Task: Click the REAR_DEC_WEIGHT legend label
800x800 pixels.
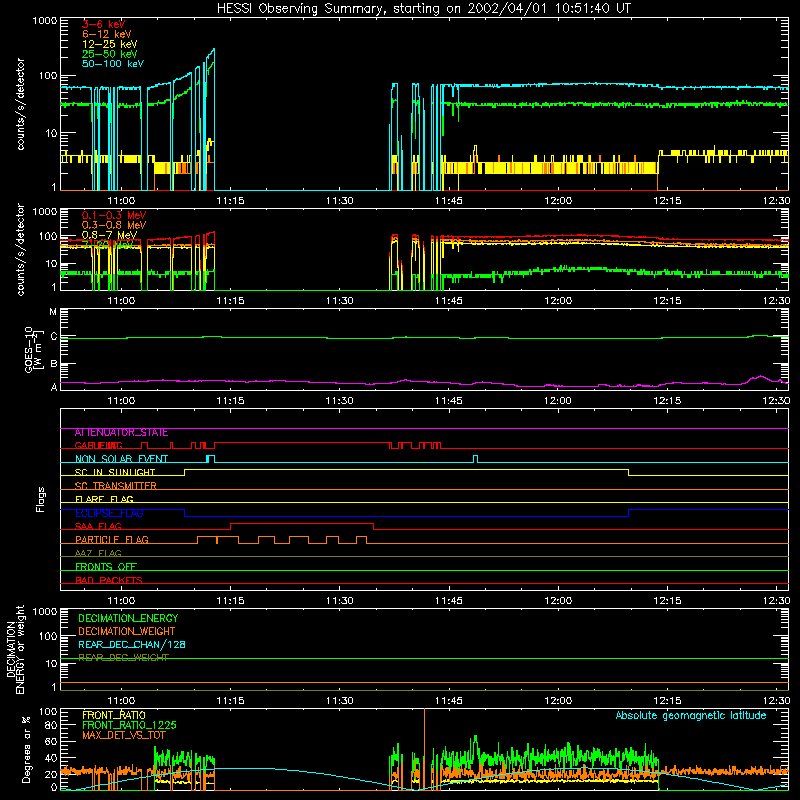Action: (123, 658)
